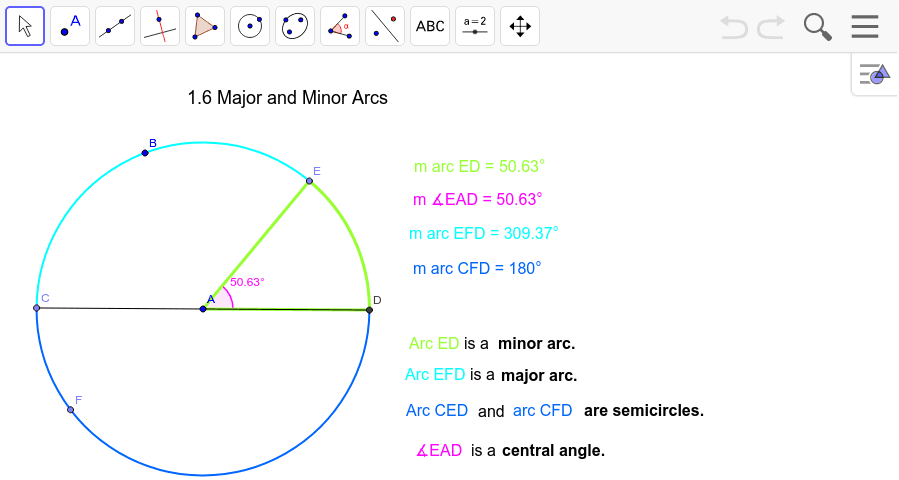The height and width of the screenshot is (480, 899).
Task: Click the 'arc CFD' label in semicircles sentence
Action: click(x=542, y=411)
